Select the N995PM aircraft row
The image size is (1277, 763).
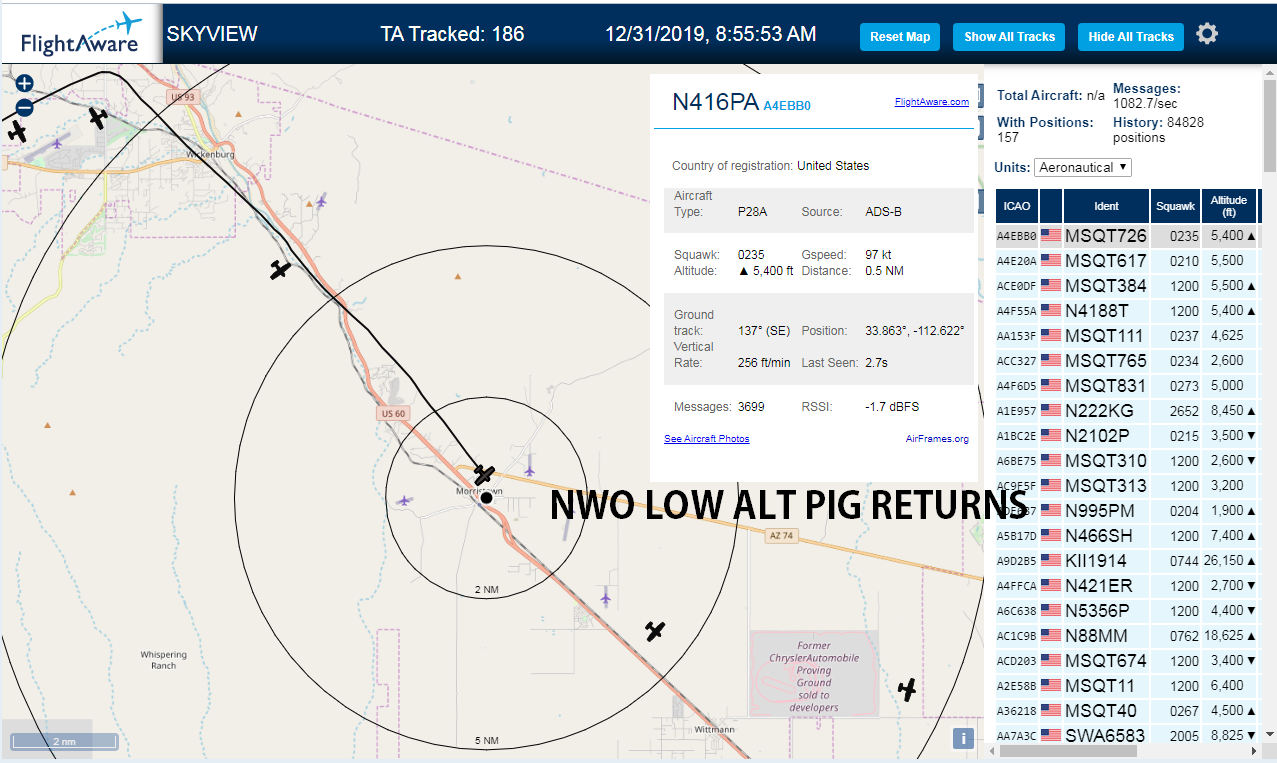(x=1127, y=511)
